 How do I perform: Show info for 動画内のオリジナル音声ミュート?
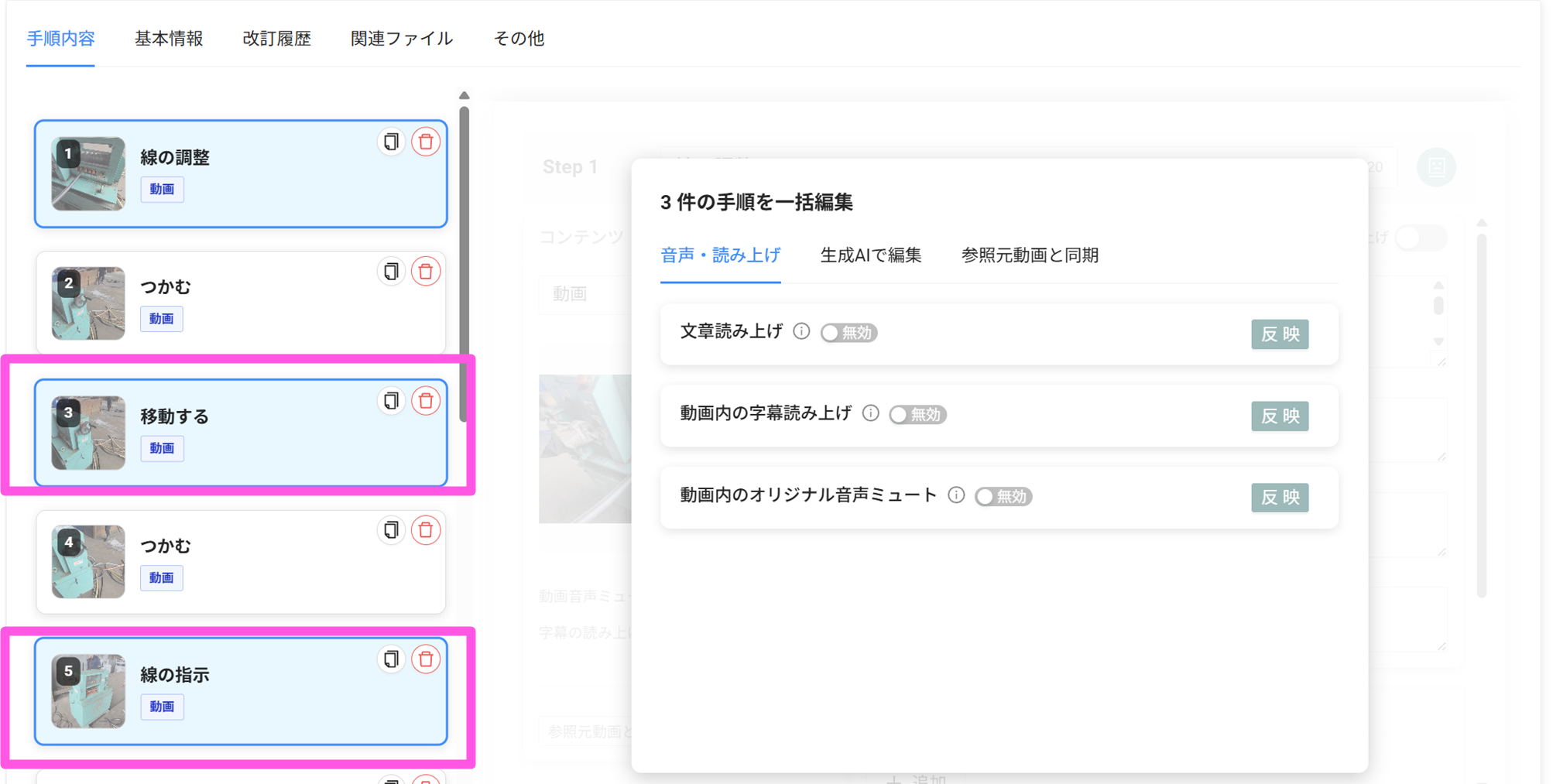tap(956, 495)
